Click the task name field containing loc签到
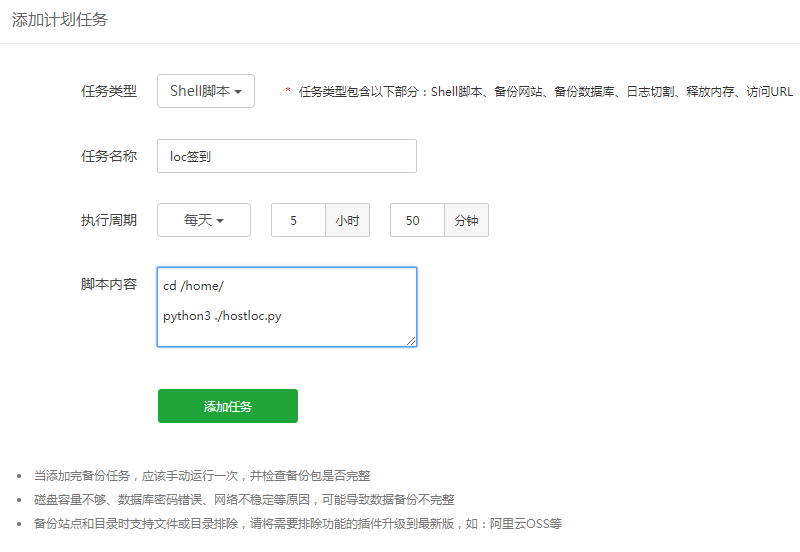 (286, 156)
